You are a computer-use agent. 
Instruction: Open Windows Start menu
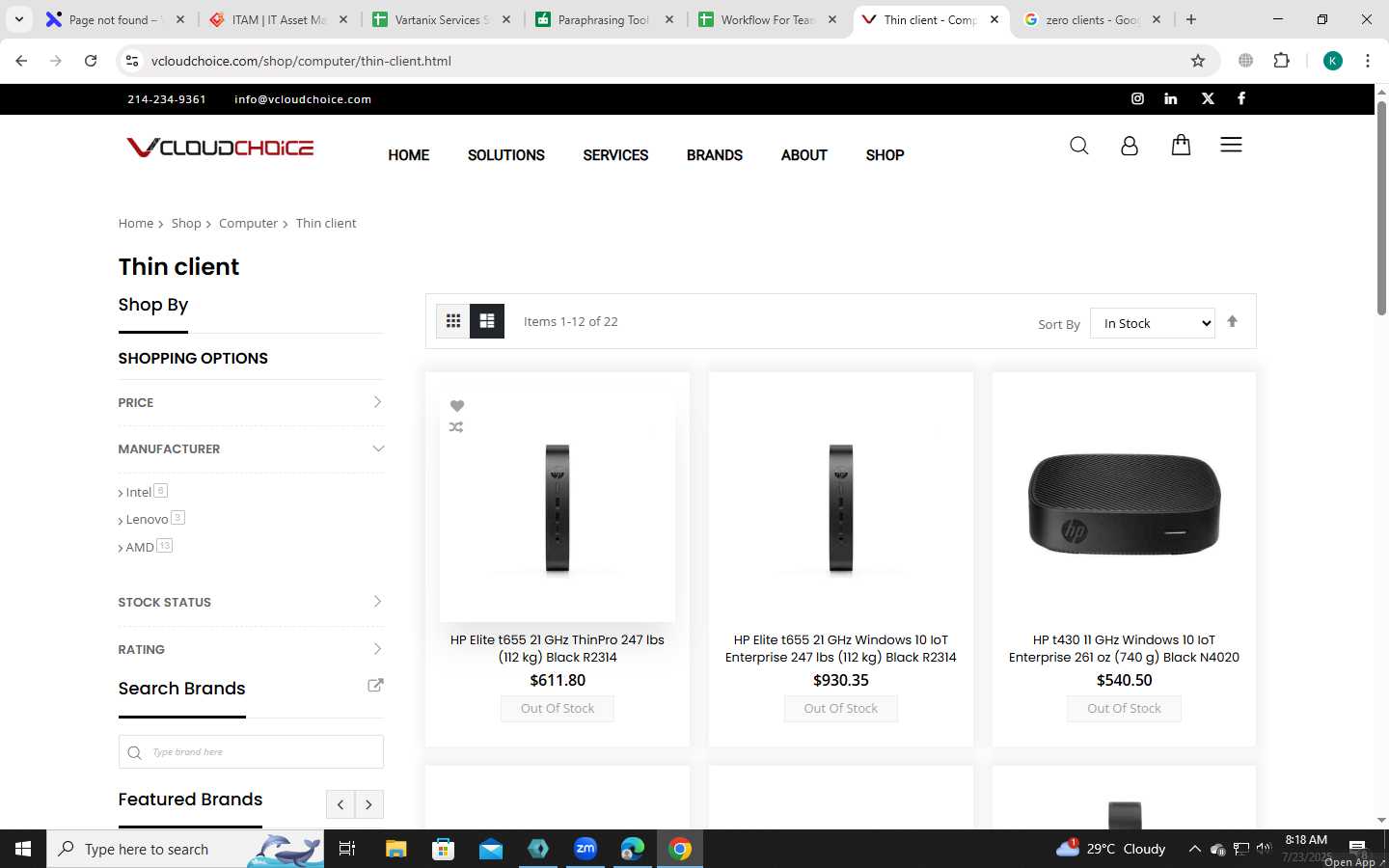23,849
